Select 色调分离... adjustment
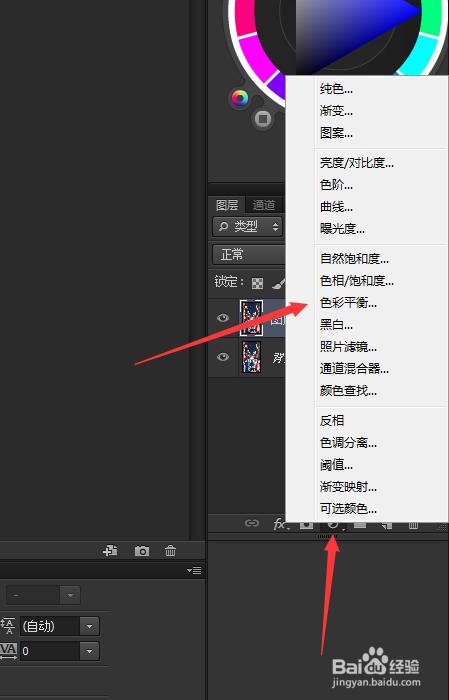 tap(348, 442)
